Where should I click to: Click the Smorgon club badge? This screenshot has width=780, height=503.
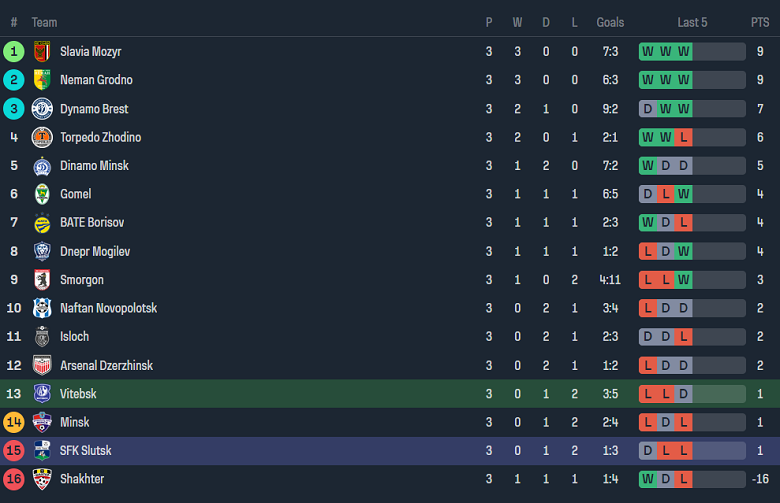[42, 280]
